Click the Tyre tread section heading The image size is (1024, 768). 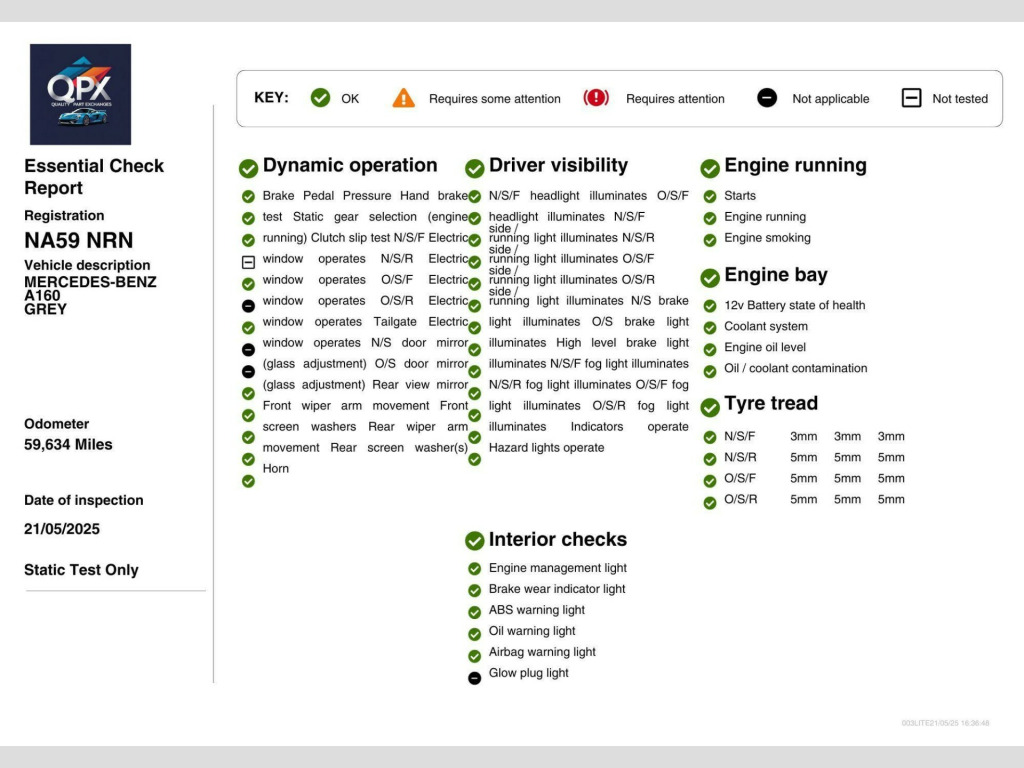pos(770,404)
